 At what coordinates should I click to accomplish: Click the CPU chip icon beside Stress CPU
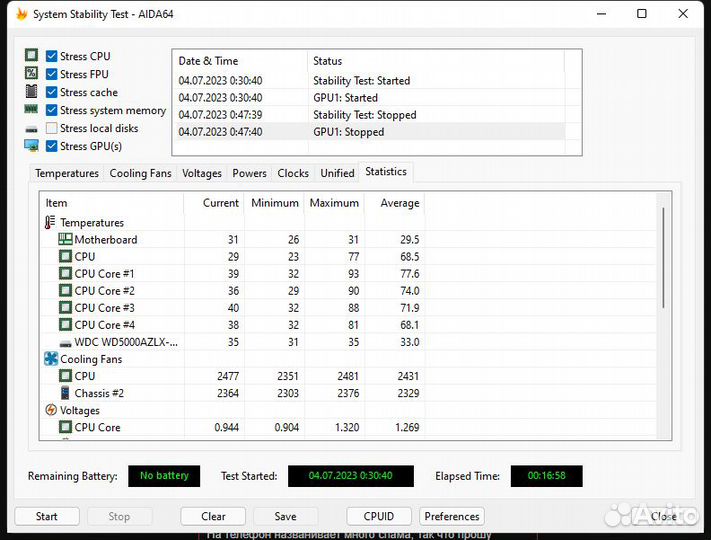click(x=31, y=55)
